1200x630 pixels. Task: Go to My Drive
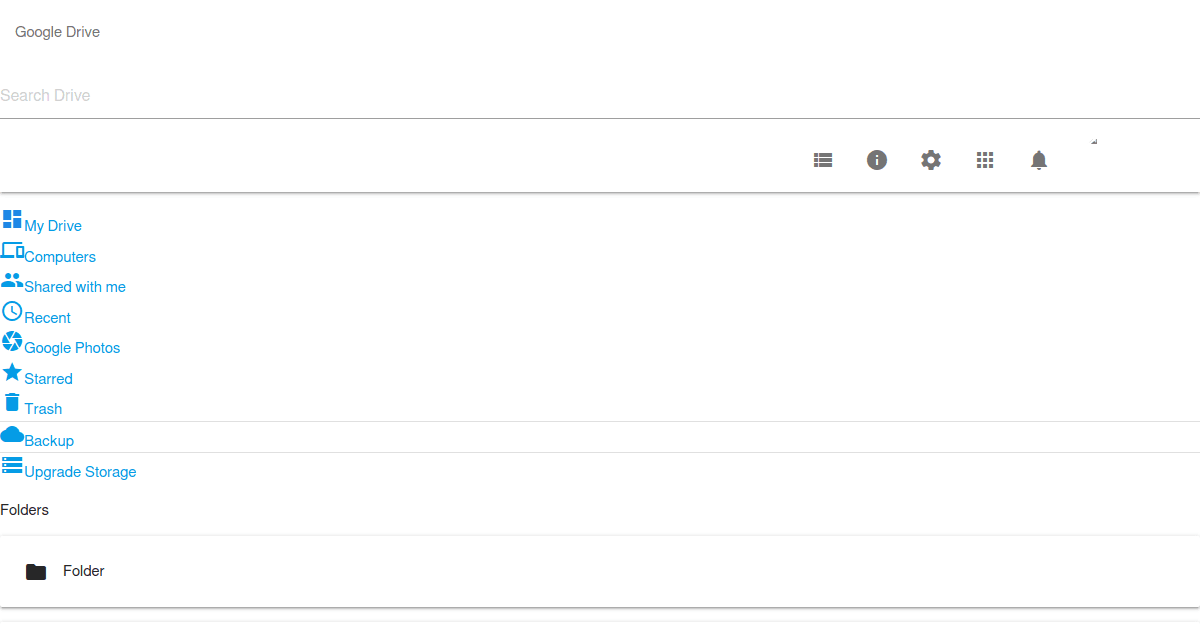click(52, 225)
